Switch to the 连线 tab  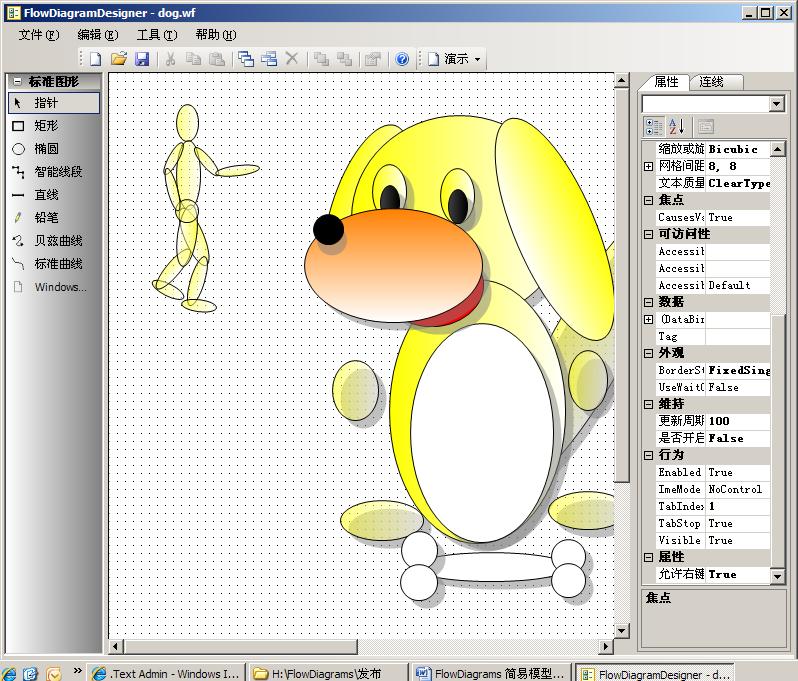711,82
